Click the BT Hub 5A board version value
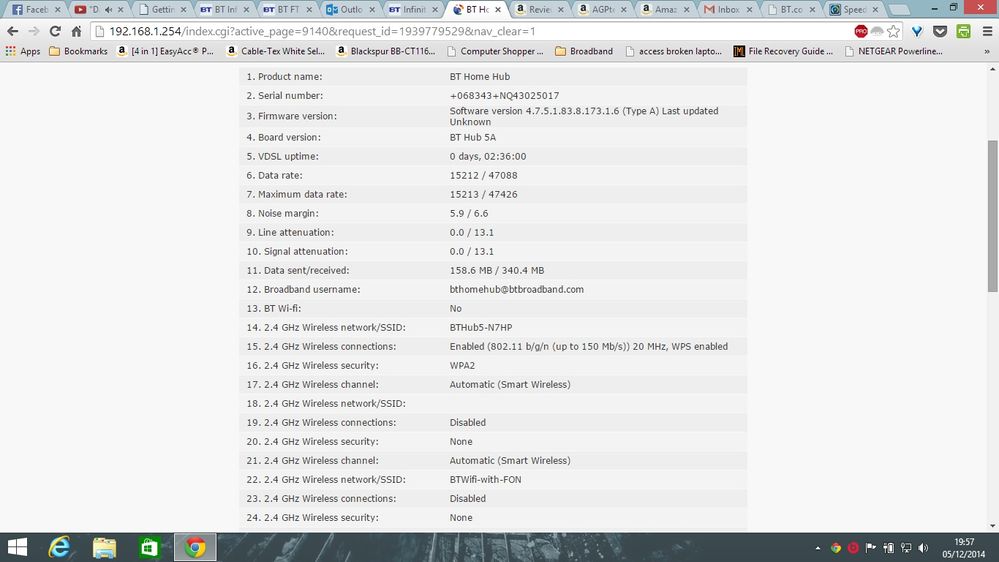This screenshot has height=562, width=999. 473,137
